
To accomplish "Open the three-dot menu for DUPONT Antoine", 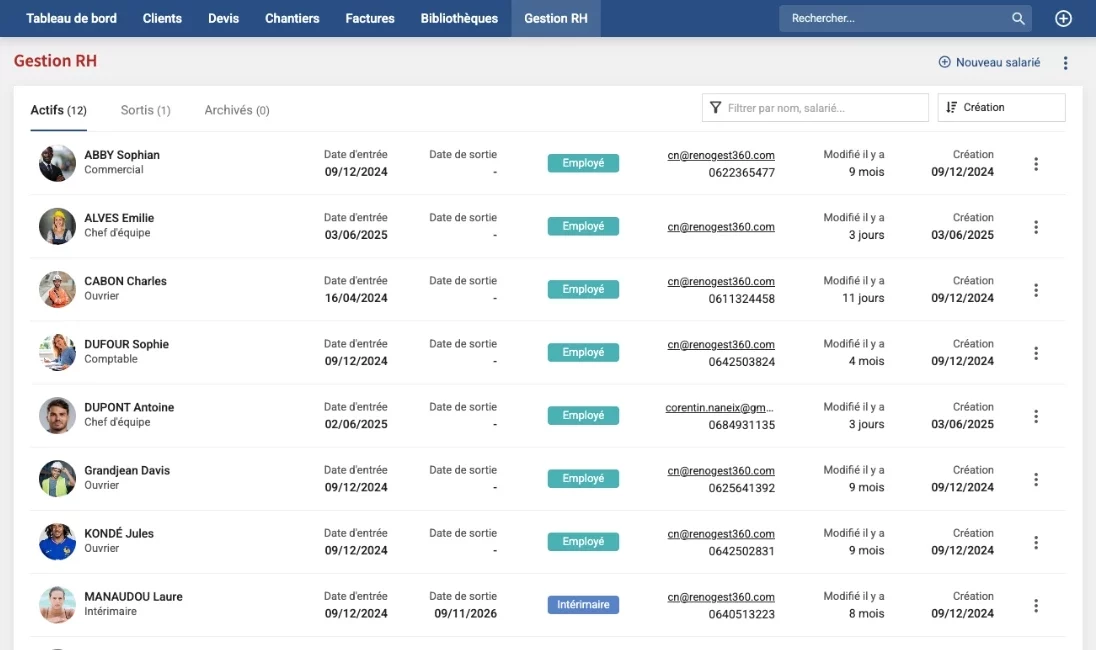I will pos(1036,416).
